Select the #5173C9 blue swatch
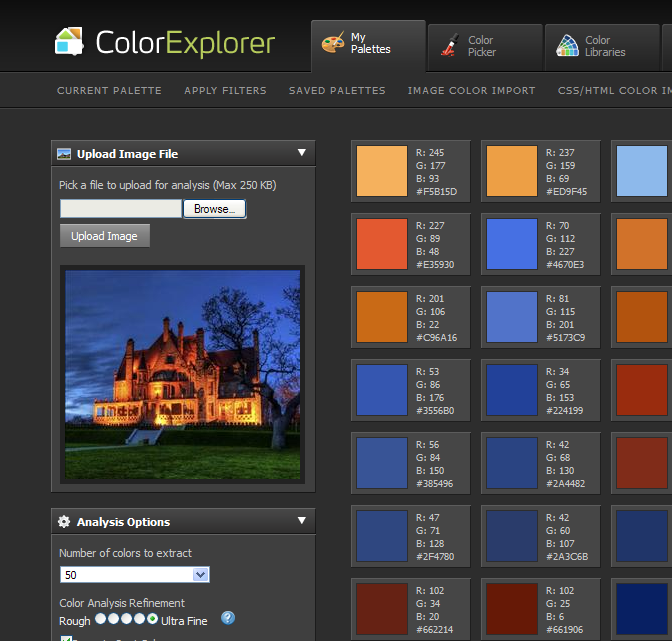672x641 pixels. tap(512, 317)
